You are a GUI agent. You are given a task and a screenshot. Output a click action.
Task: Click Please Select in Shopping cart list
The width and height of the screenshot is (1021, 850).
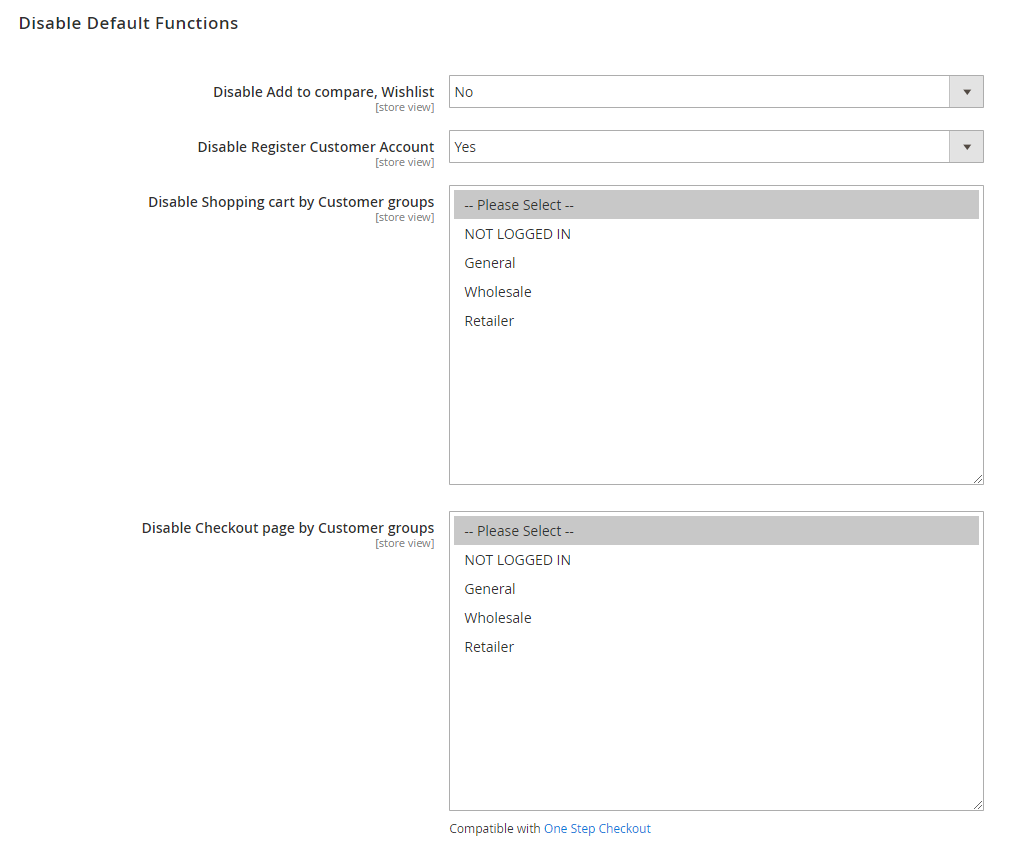[519, 205]
